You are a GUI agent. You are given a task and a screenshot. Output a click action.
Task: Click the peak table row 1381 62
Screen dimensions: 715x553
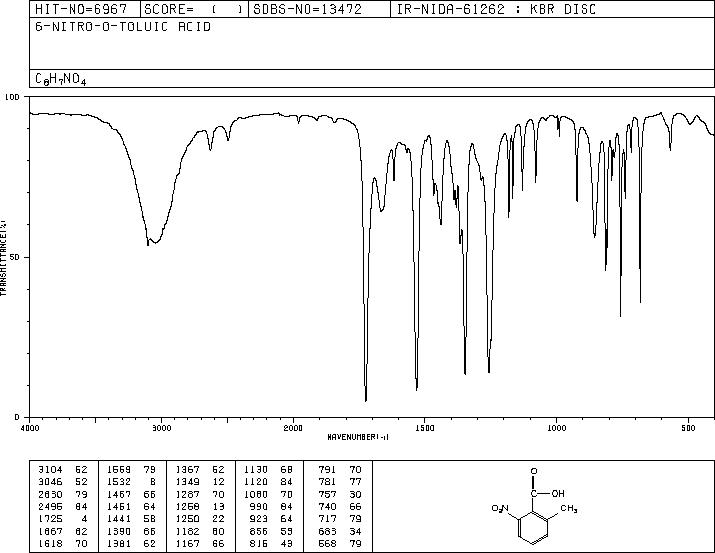[131, 544]
